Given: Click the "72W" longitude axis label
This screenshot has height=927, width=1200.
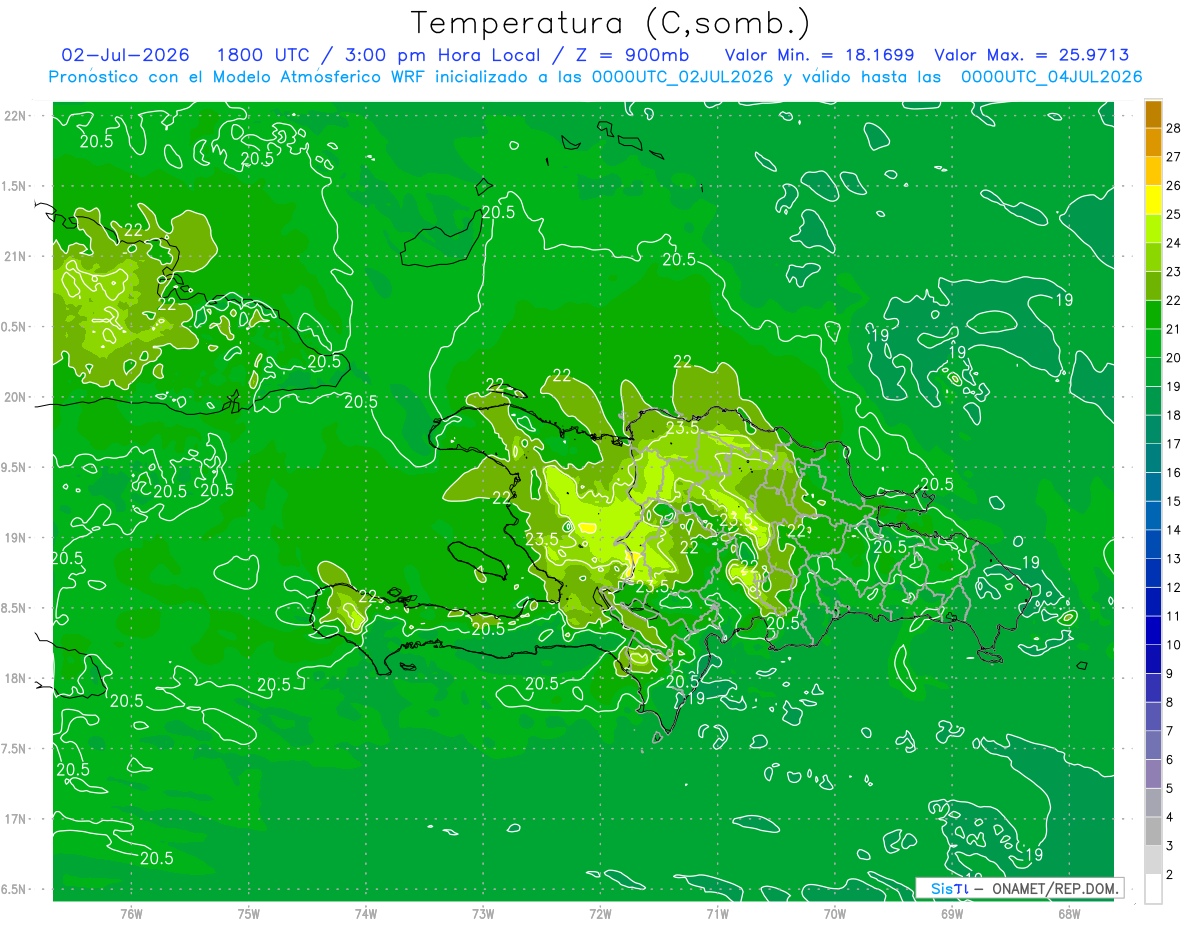Looking at the screenshot, I should 600,913.
